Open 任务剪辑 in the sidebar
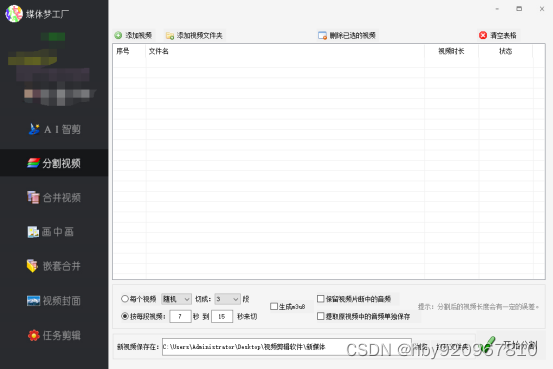The height and width of the screenshot is (369, 553). pos(54,335)
